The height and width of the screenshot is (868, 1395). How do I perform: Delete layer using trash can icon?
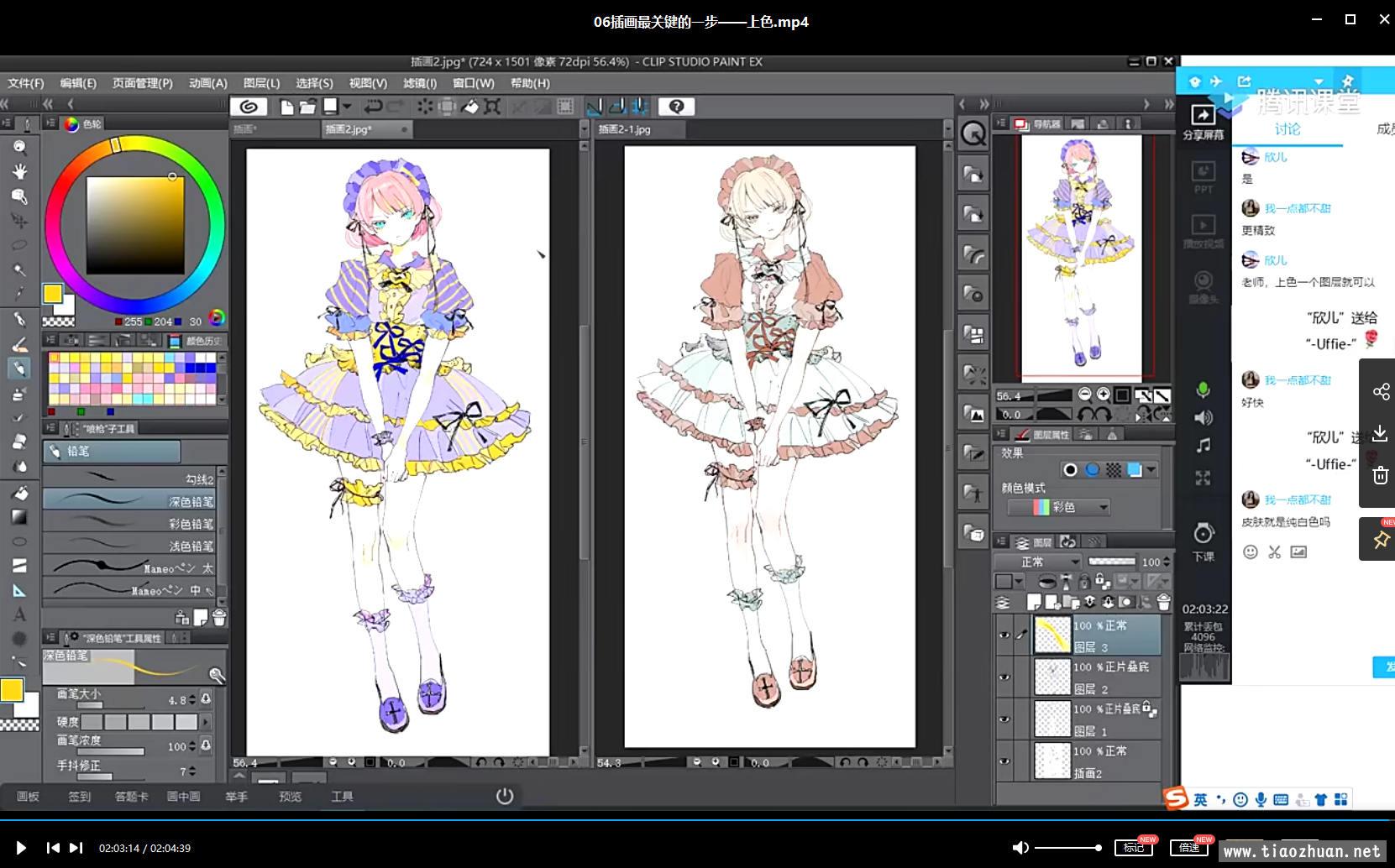(1163, 602)
